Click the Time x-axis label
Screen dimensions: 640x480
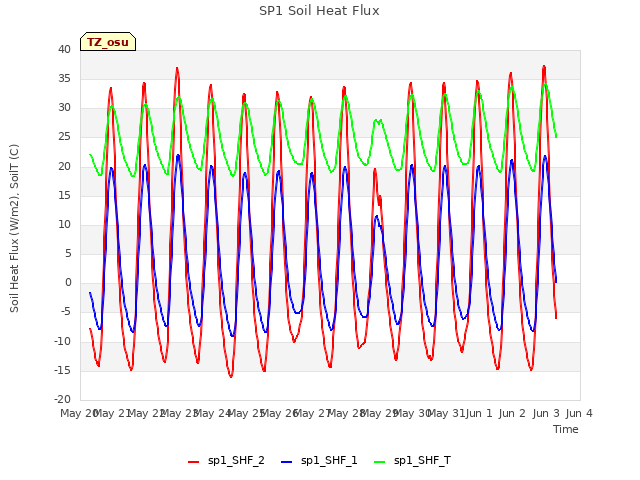566,429
